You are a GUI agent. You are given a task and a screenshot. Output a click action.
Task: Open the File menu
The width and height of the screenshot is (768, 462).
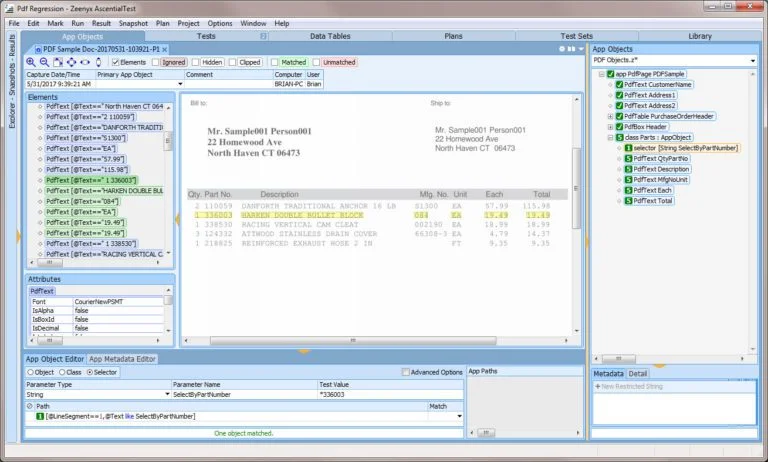(14, 24)
